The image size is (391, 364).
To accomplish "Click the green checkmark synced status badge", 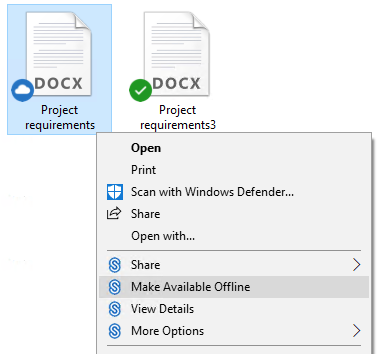I will [x=140, y=91].
